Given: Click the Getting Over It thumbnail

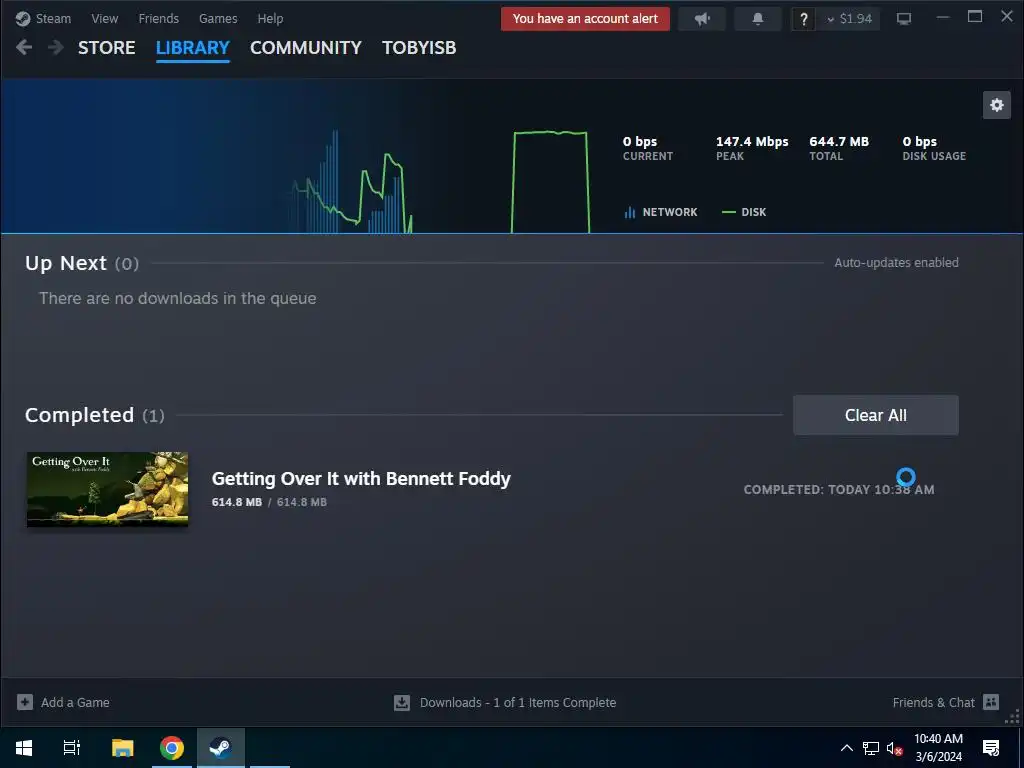Looking at the screenshot, I should (x=108, y=489).
